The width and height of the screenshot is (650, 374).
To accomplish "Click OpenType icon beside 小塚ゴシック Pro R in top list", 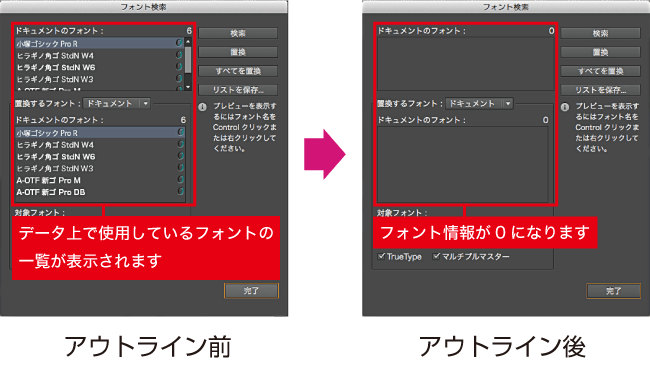I will 179,43.
